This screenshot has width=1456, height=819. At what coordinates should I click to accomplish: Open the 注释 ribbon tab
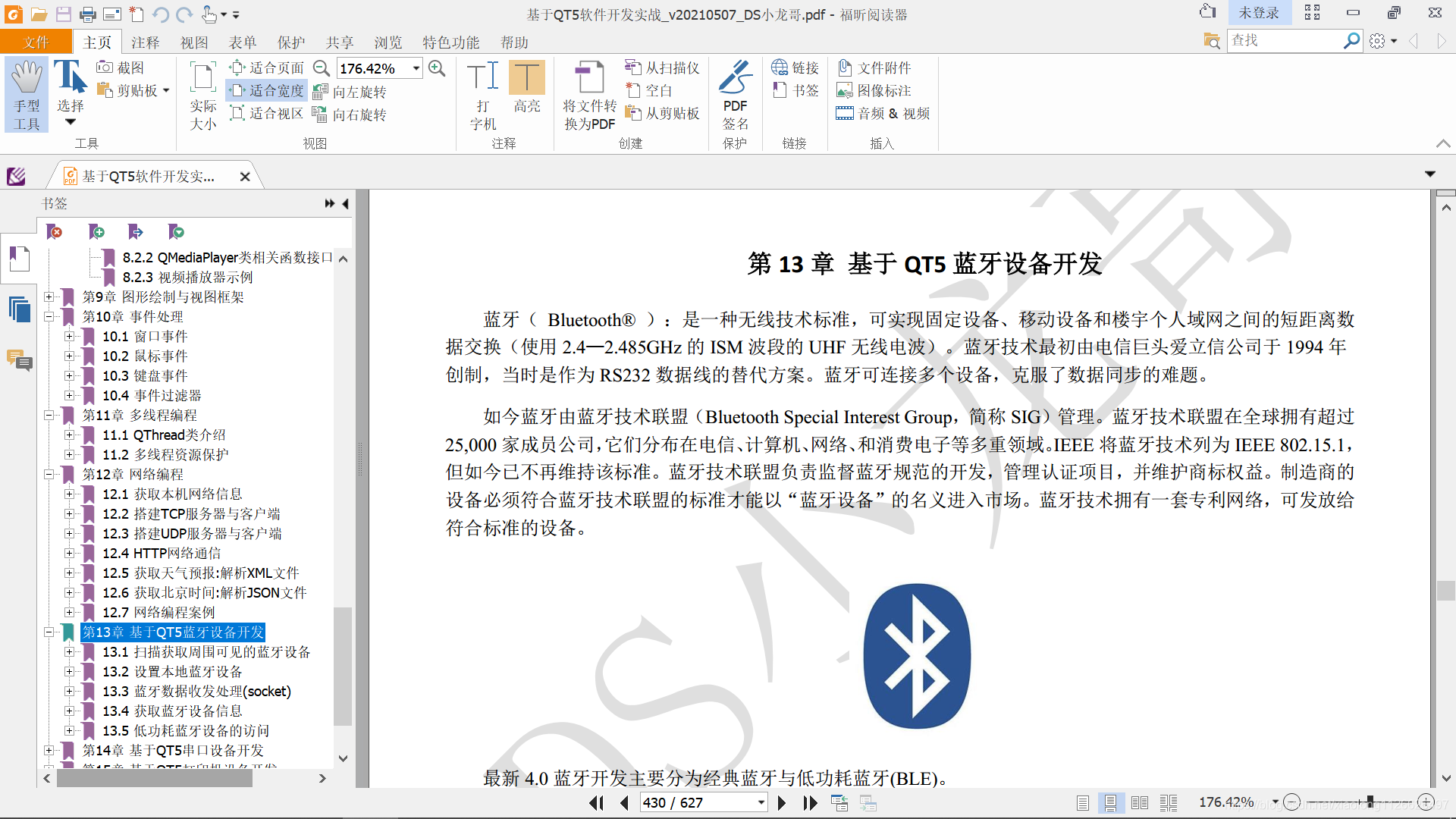[x=145, y=42]
